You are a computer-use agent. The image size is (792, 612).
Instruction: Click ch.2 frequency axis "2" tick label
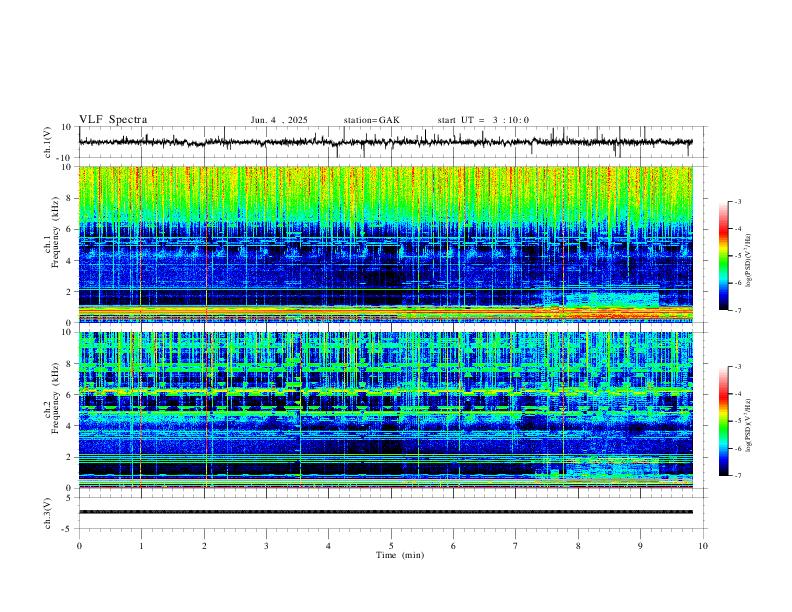[x=69, y=457]
